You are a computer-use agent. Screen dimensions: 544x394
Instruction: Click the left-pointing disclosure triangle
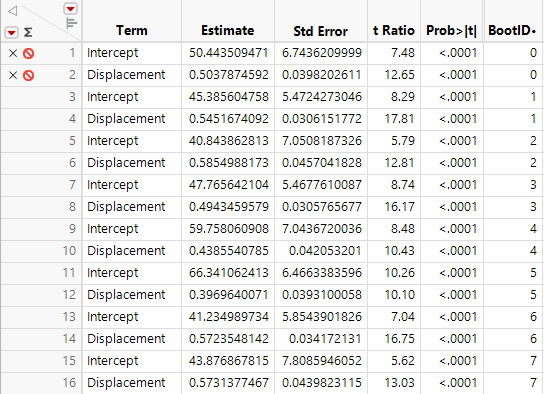pyautogui.click(x=12, y=11)
